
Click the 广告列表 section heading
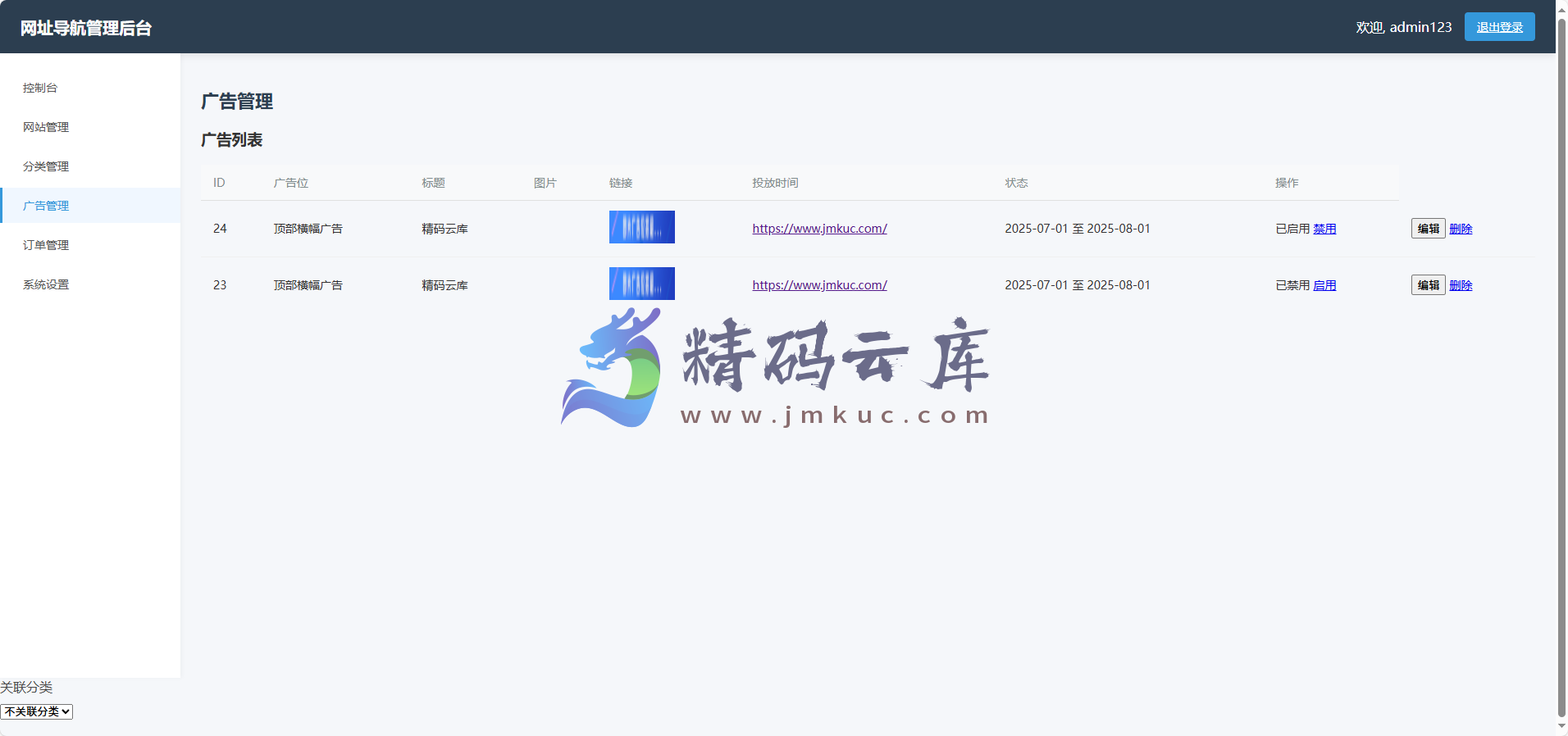232,140
